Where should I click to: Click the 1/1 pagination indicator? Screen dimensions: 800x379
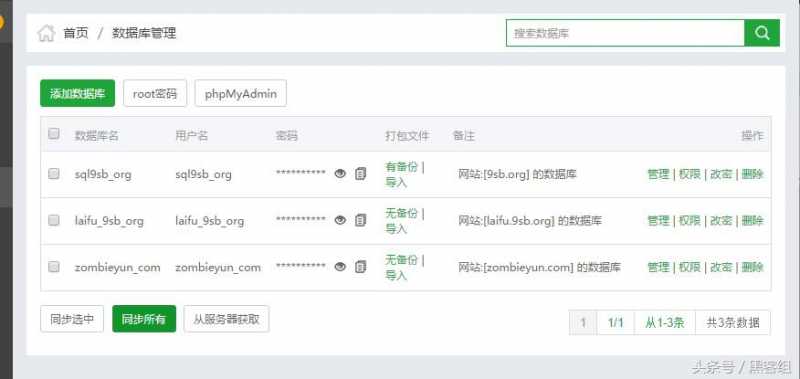(615, 322)
